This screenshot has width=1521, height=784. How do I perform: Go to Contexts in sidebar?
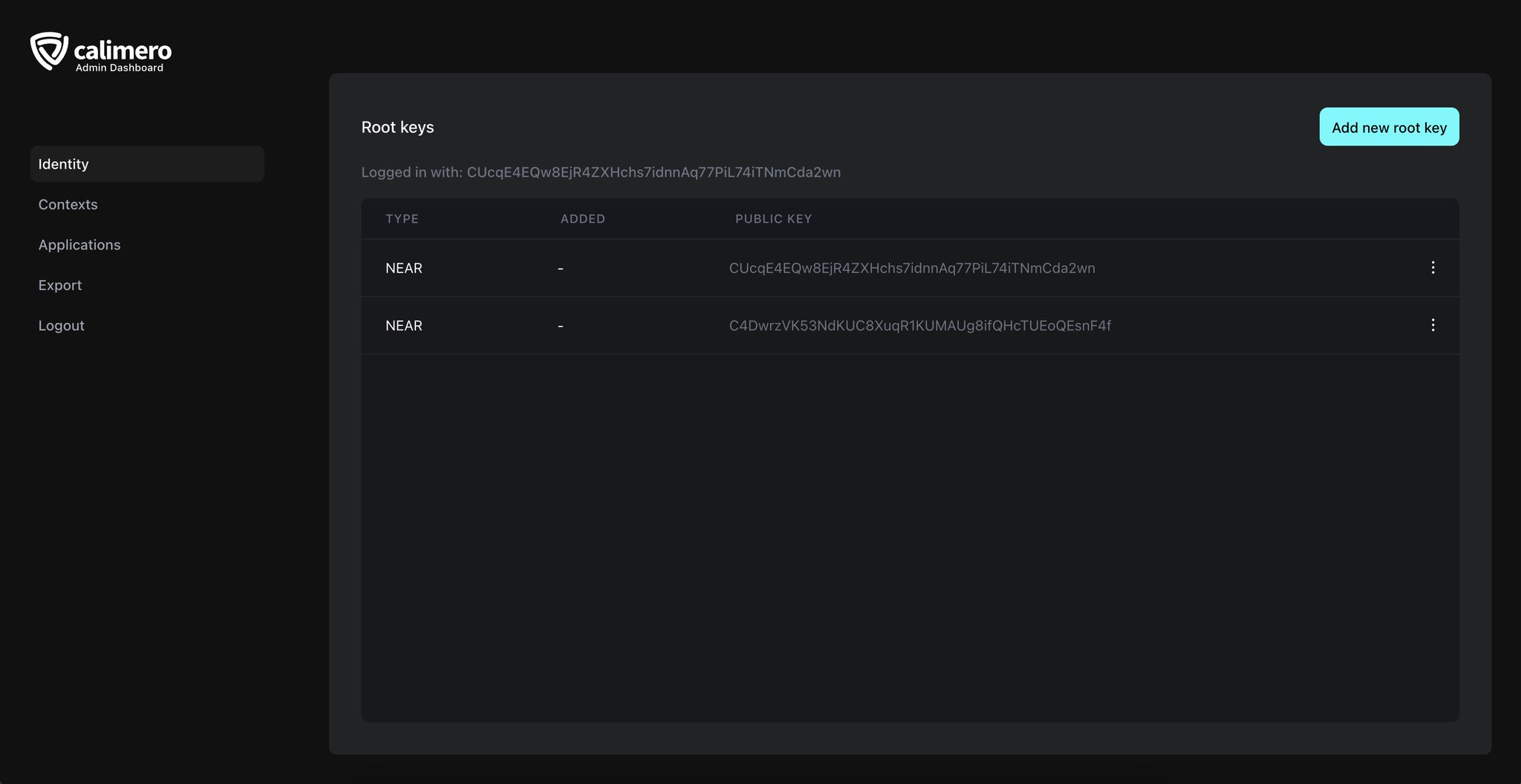[68, 204]
